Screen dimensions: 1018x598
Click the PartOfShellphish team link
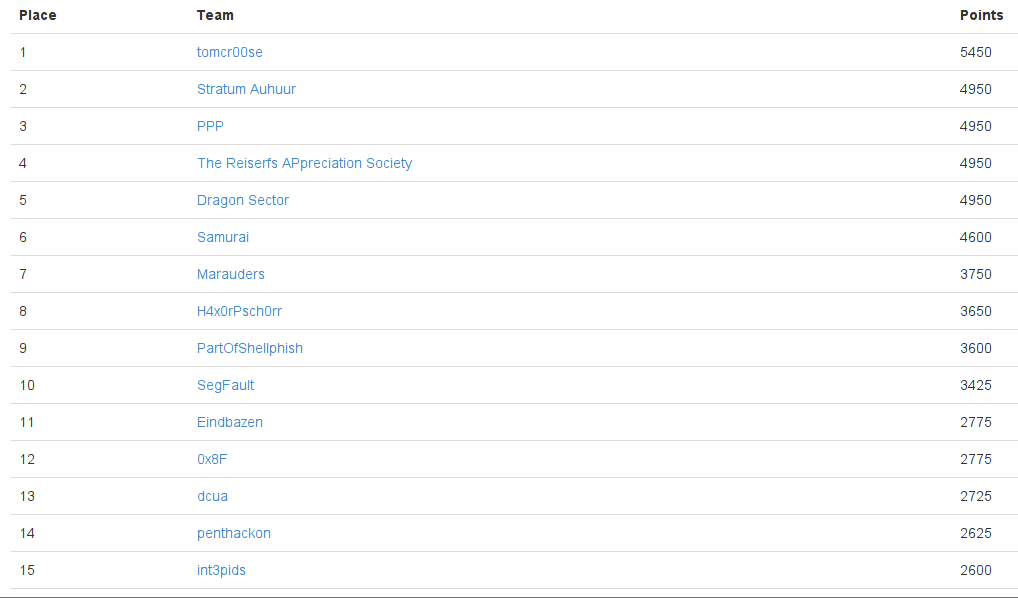250,348
